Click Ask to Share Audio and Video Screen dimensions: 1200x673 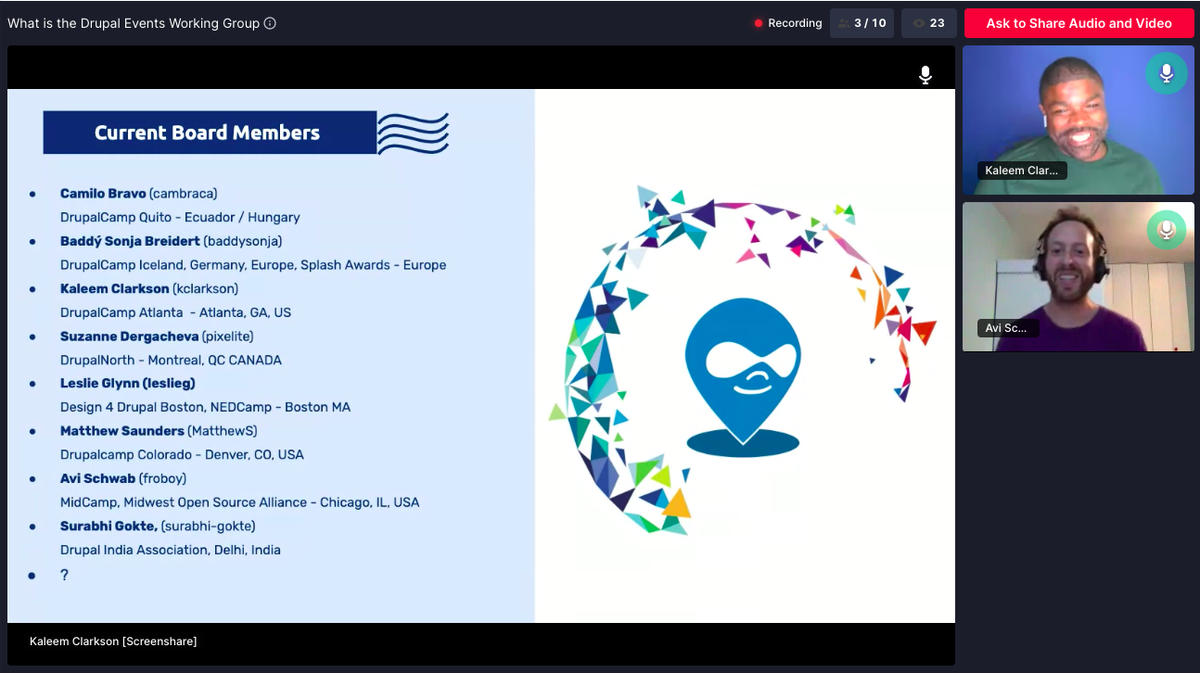click(x=1079, y=23)
